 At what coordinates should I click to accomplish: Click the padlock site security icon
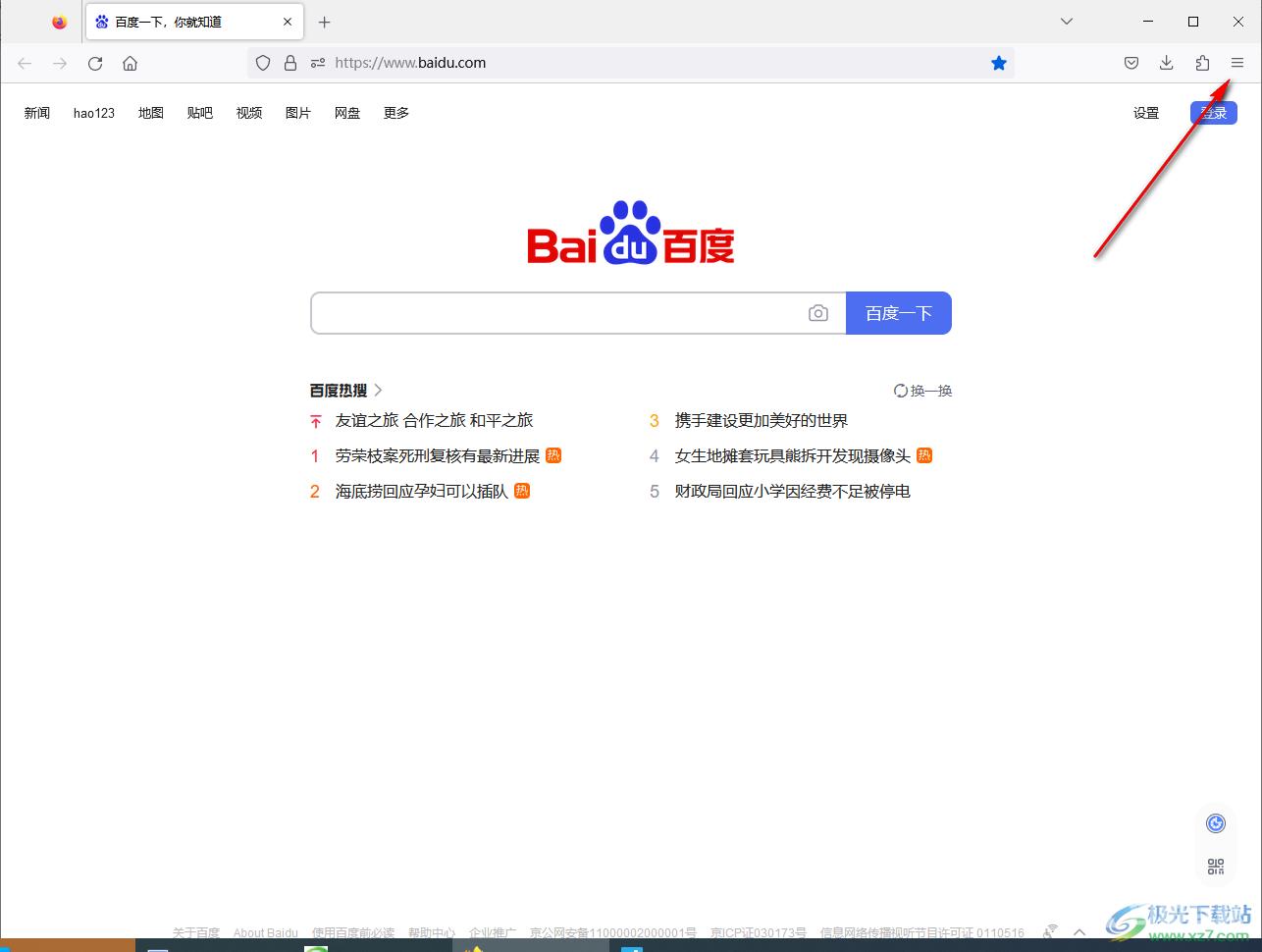(x=290, y=63)
